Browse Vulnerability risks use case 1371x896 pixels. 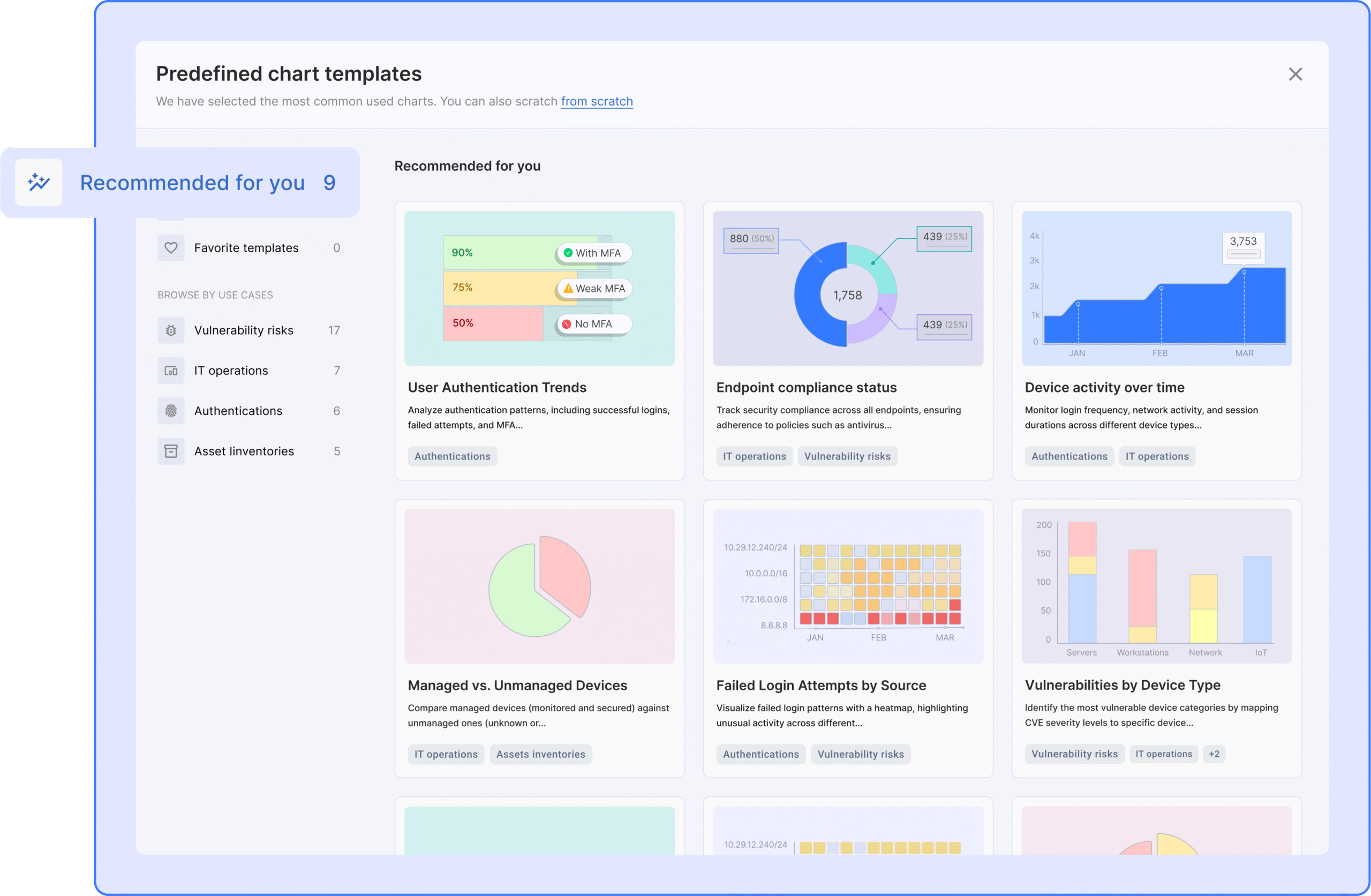(250, 330)
